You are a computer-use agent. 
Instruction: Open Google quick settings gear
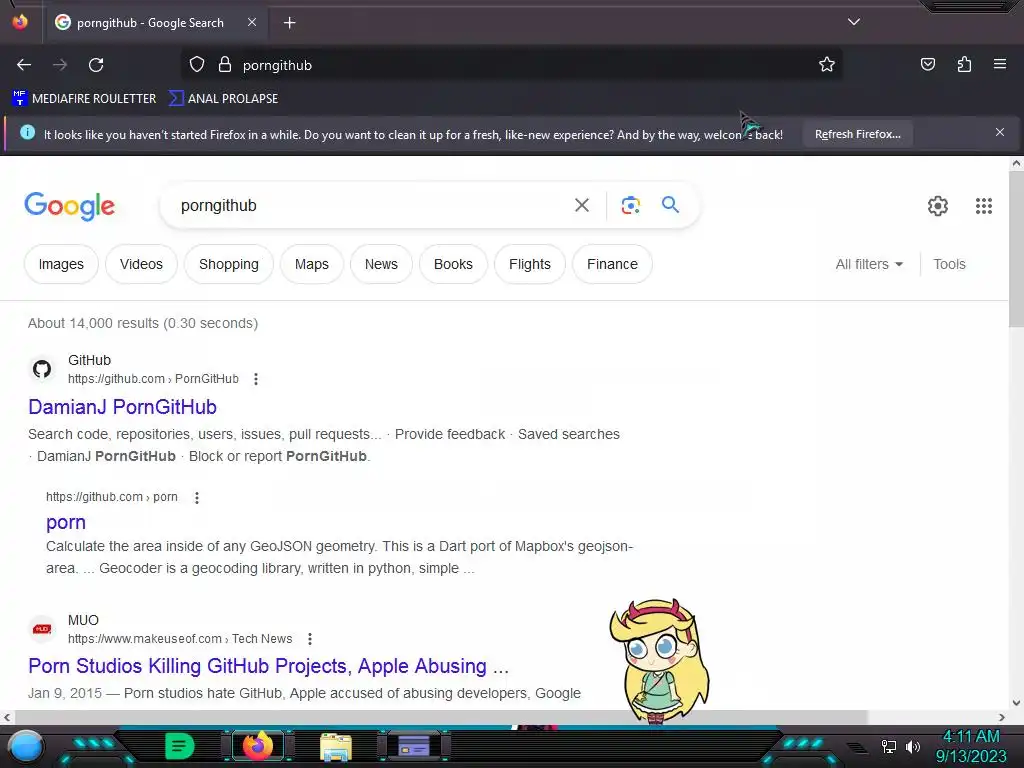coord(938,206)
